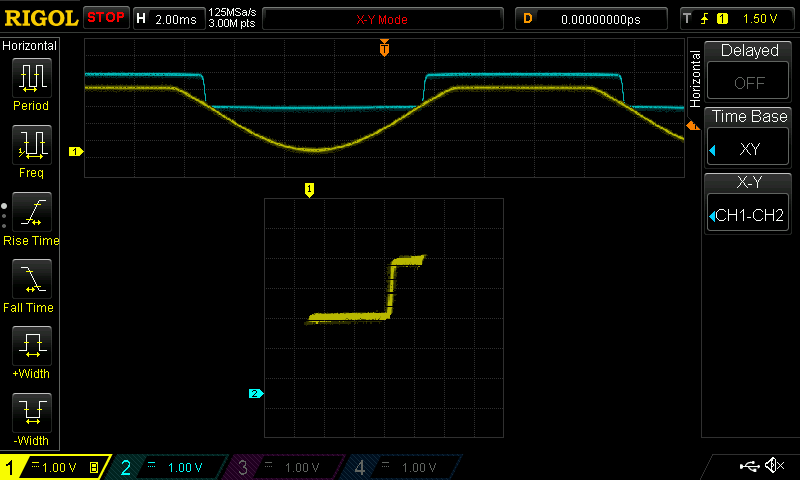800x480 pixels.
Task: Click the XY Lissajous trace in the plot
Action: pos(390,291)
